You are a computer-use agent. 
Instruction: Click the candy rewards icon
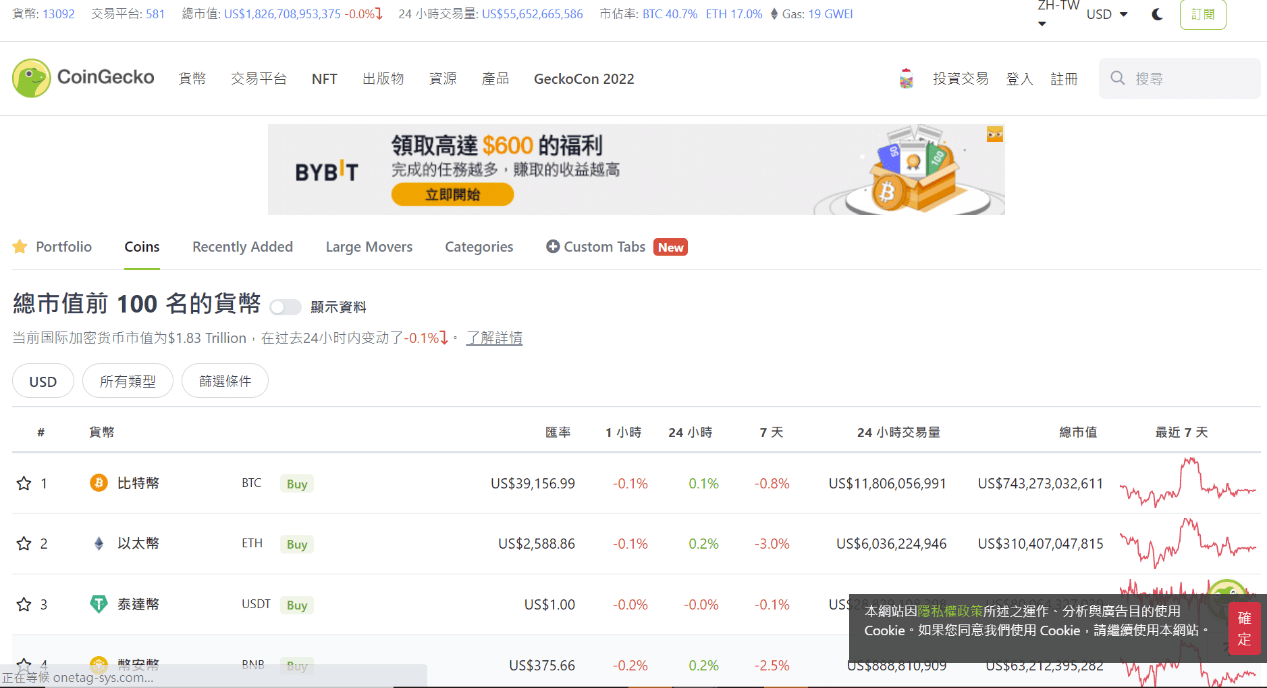pyautogui.click(x=907, y=77)
